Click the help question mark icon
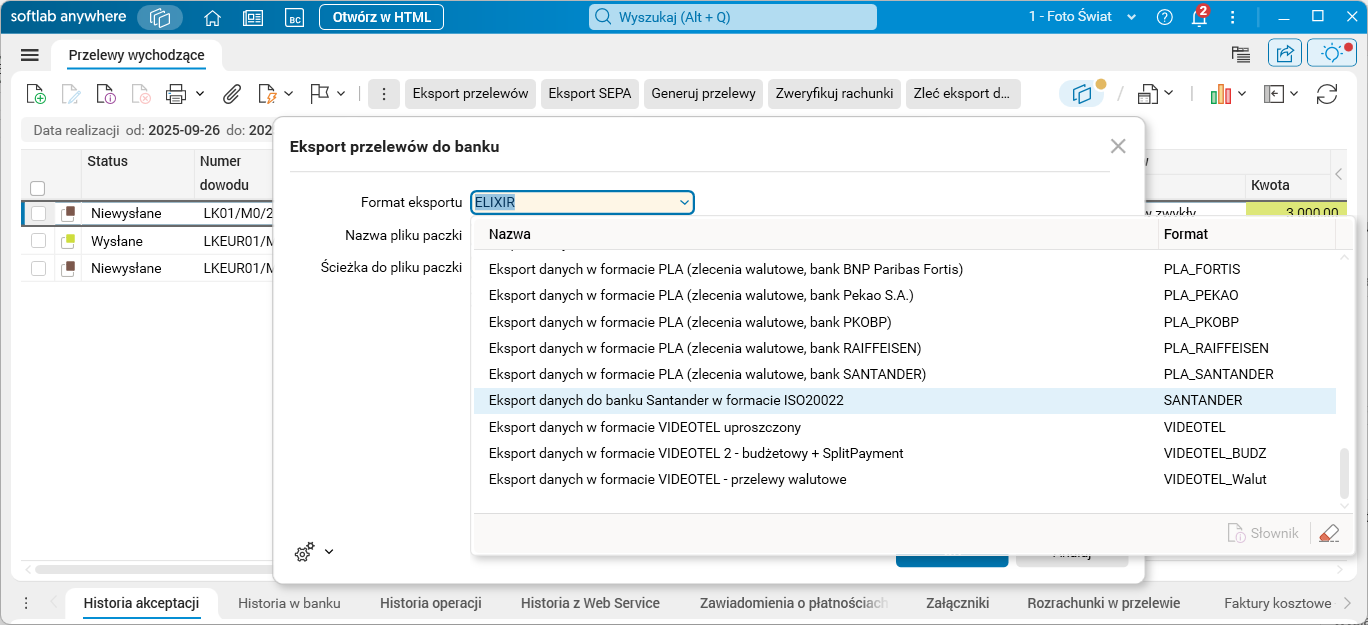Image resolution: width=1368 pixels, height=625 pixels. click(1164, 17)
